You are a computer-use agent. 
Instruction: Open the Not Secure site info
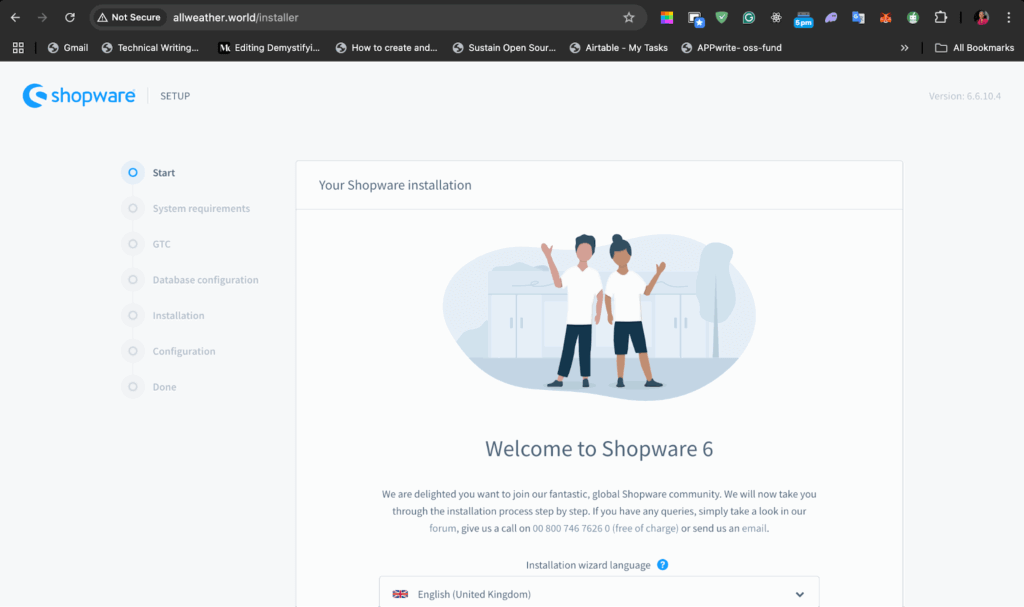[129, 18]
